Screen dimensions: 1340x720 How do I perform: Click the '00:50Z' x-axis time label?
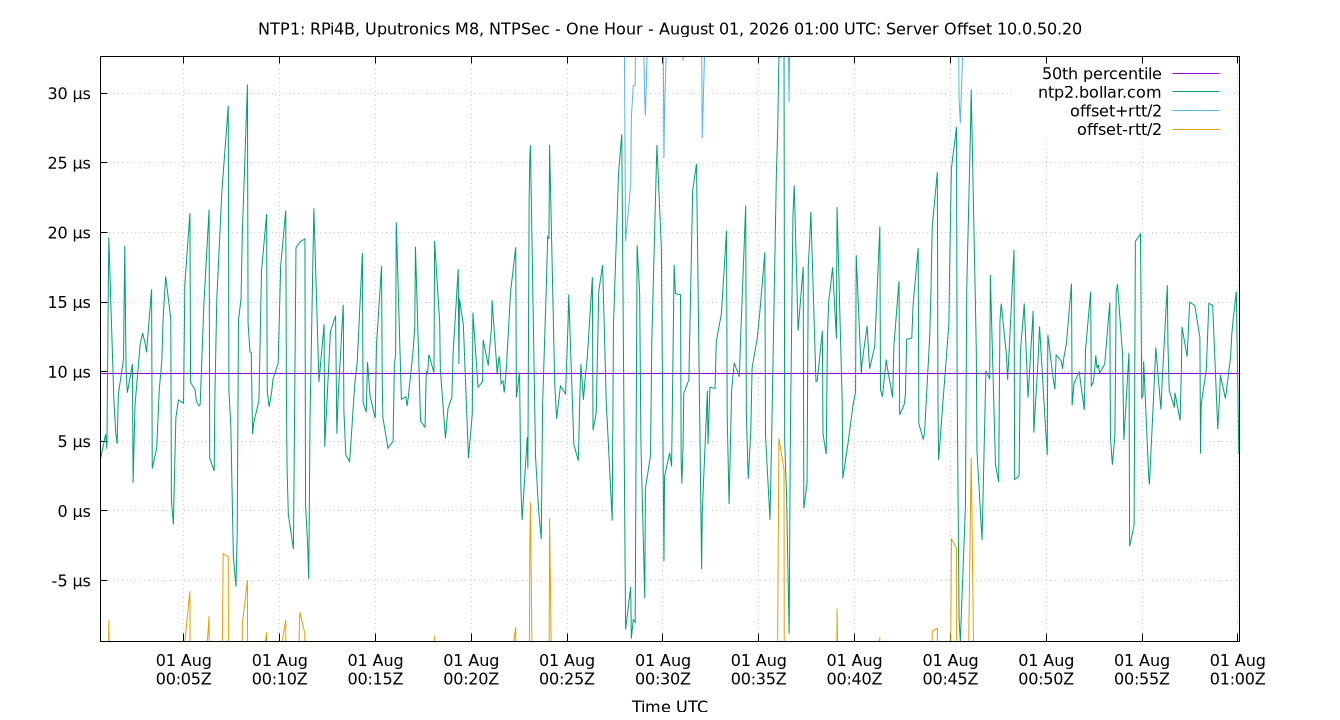pos(1046,679)
